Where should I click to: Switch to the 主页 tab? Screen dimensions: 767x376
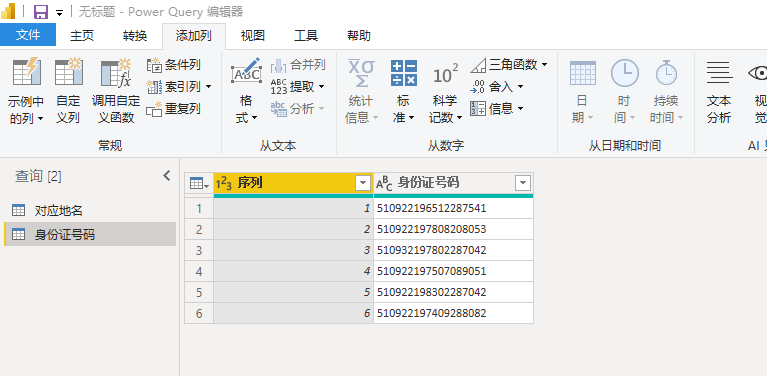82,35
